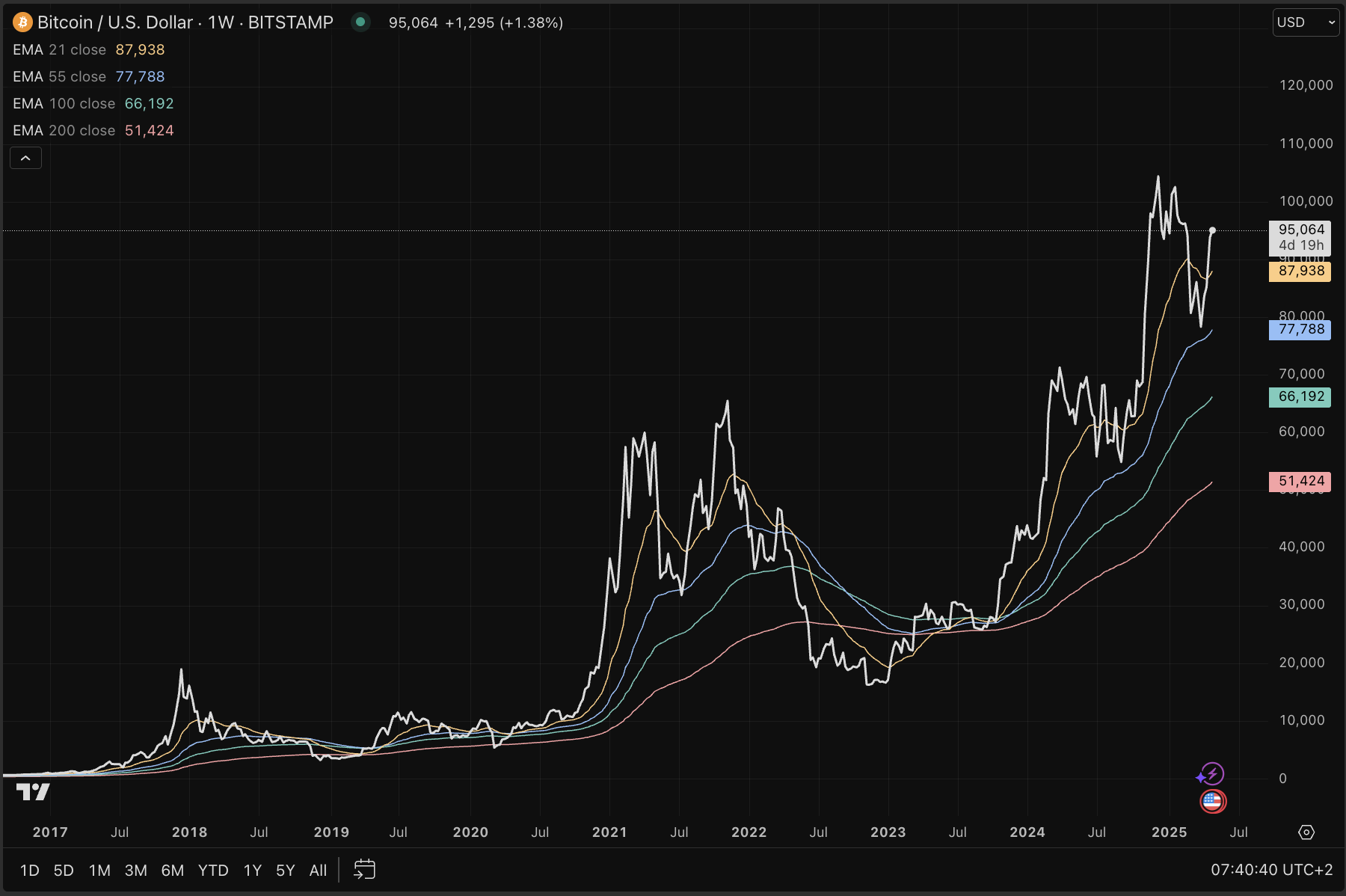This screenshot has height=896, width=1346.
Task: Click the US flag economic event icon
Action: [1212, 801]
